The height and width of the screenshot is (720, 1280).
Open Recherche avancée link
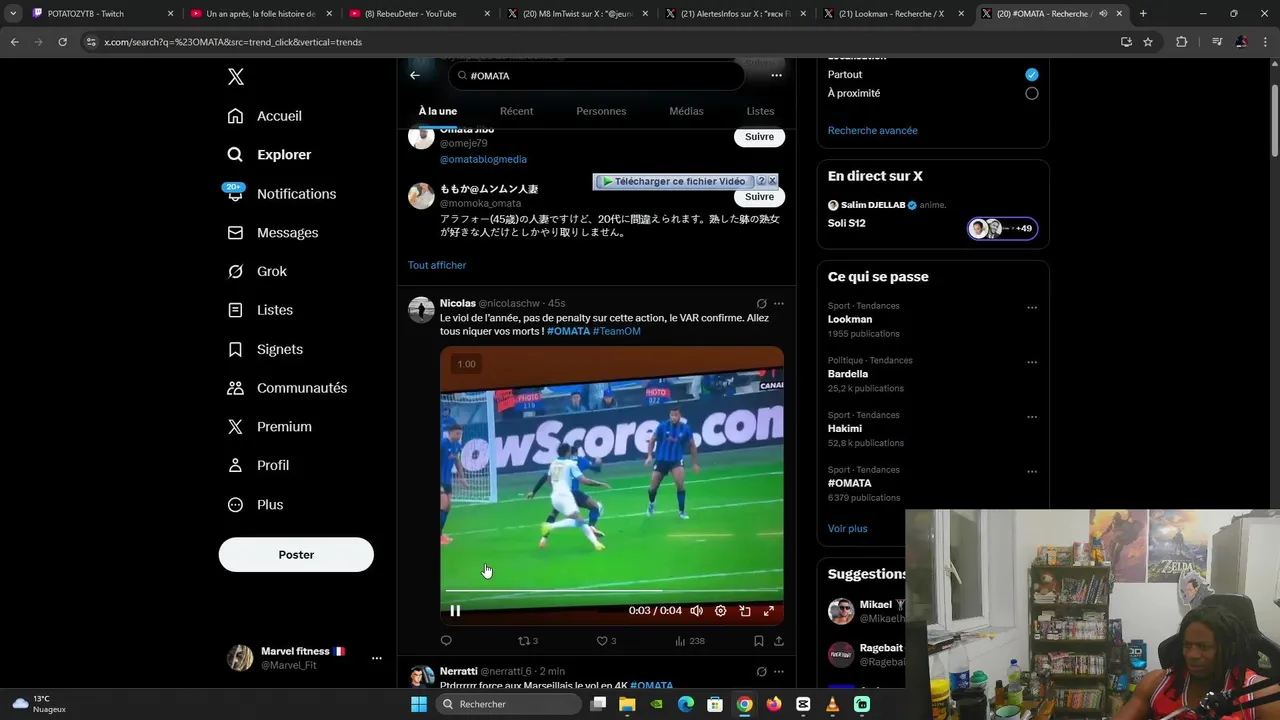872,131
